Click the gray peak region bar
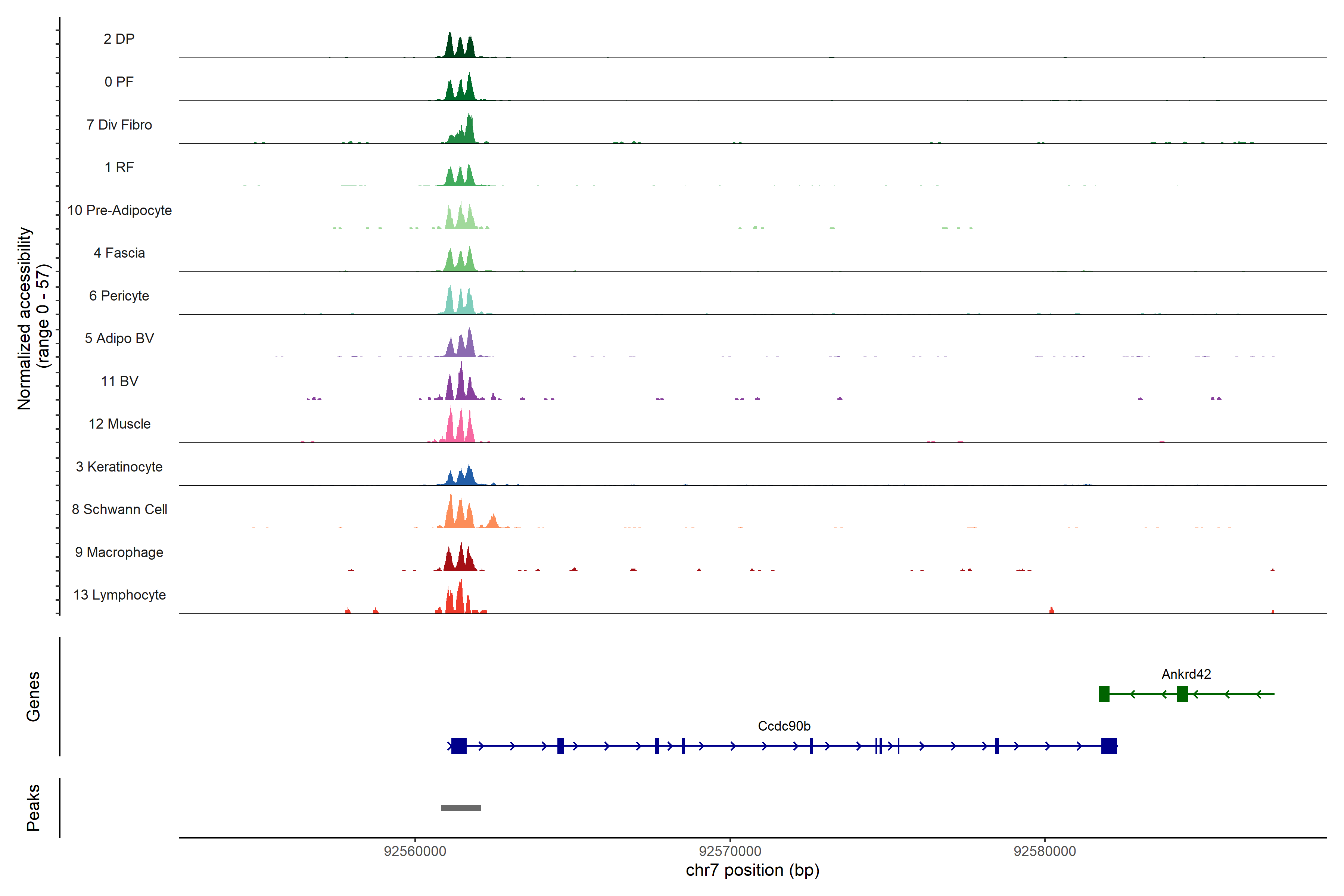The width and height of the screenshot is (1344, 896). point(461,808)
